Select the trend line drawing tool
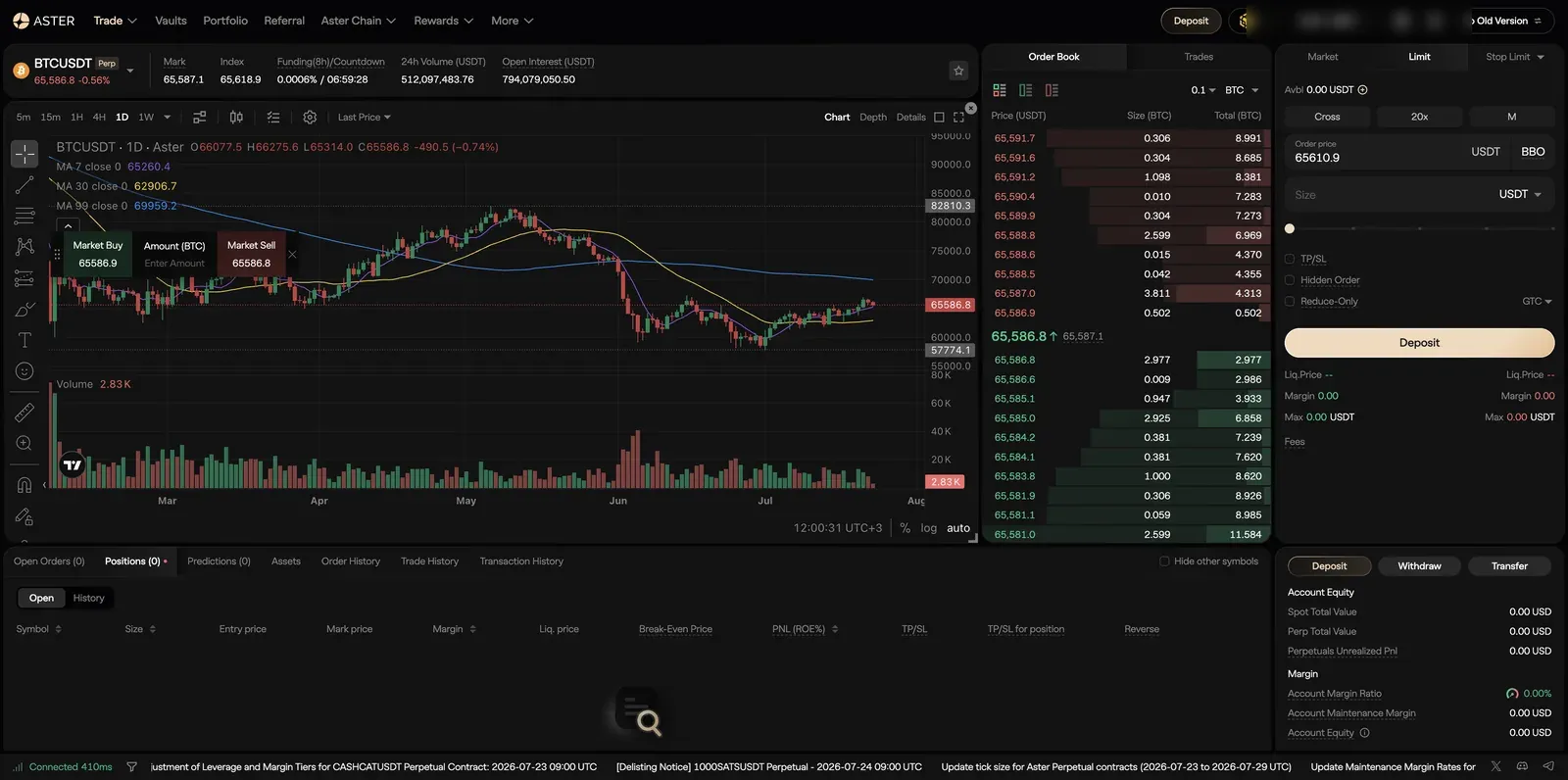This screenshot has width=1568, height=780. tap(24, 185)
